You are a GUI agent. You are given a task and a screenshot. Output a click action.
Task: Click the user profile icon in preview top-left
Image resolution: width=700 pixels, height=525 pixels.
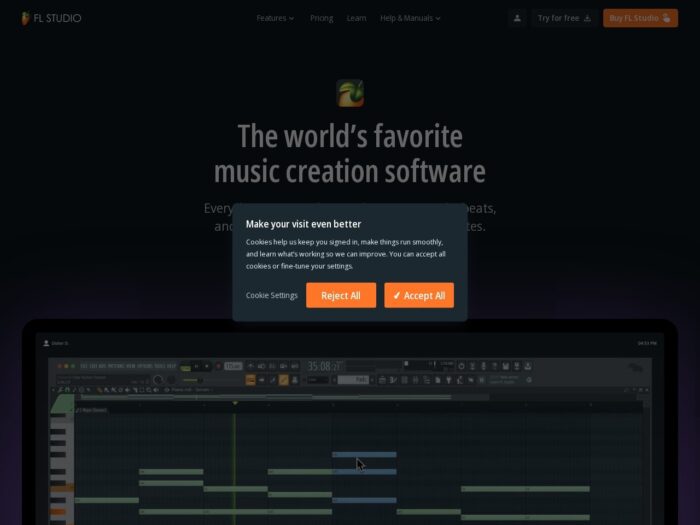46,343
